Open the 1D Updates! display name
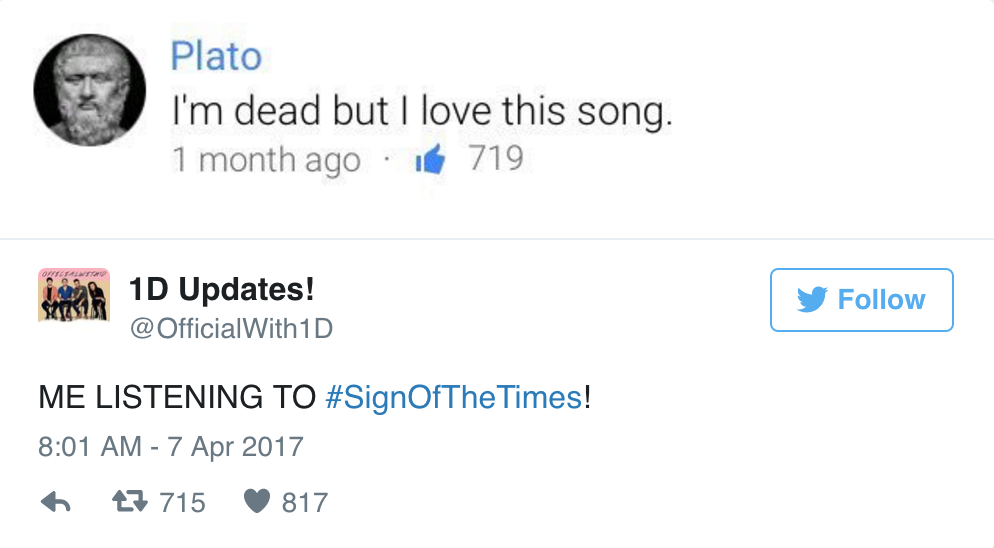This screenshot has width=994, height=548. pyautogui.click(x=221, y=289)
